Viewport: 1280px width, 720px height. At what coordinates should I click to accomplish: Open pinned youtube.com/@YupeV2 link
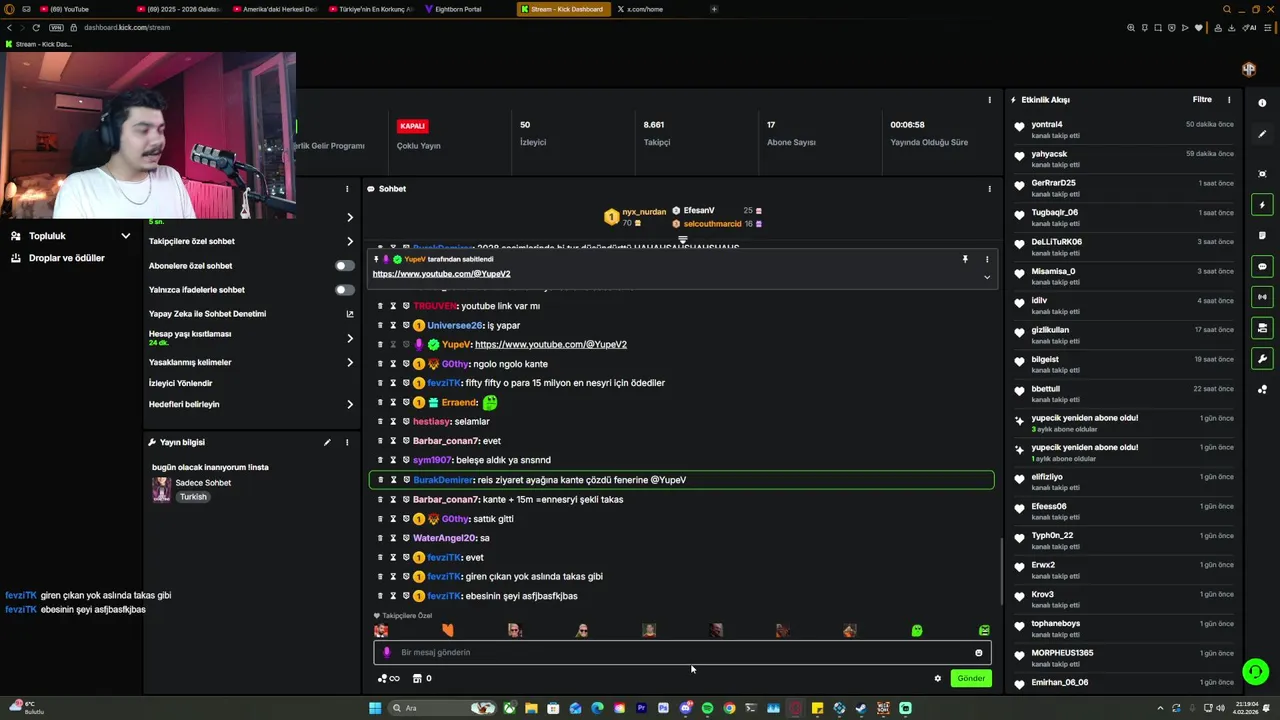tap(441, 274)
